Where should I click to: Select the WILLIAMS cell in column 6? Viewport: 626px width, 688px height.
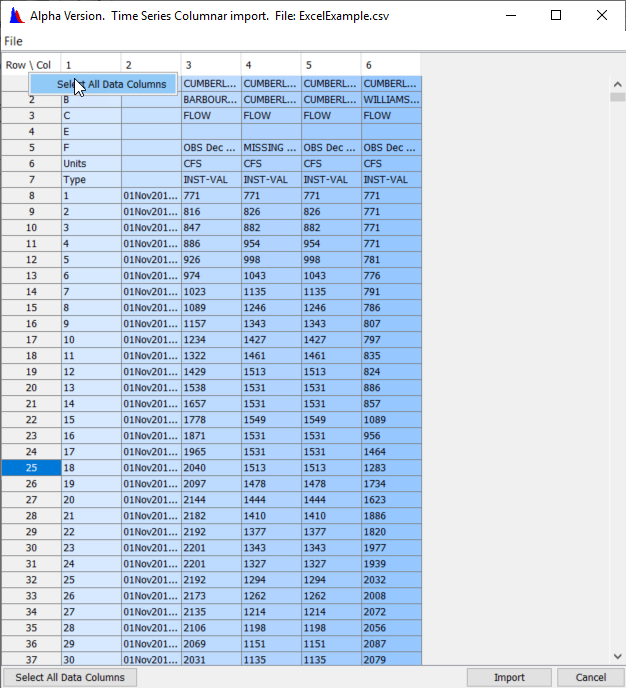pos(390,100)
